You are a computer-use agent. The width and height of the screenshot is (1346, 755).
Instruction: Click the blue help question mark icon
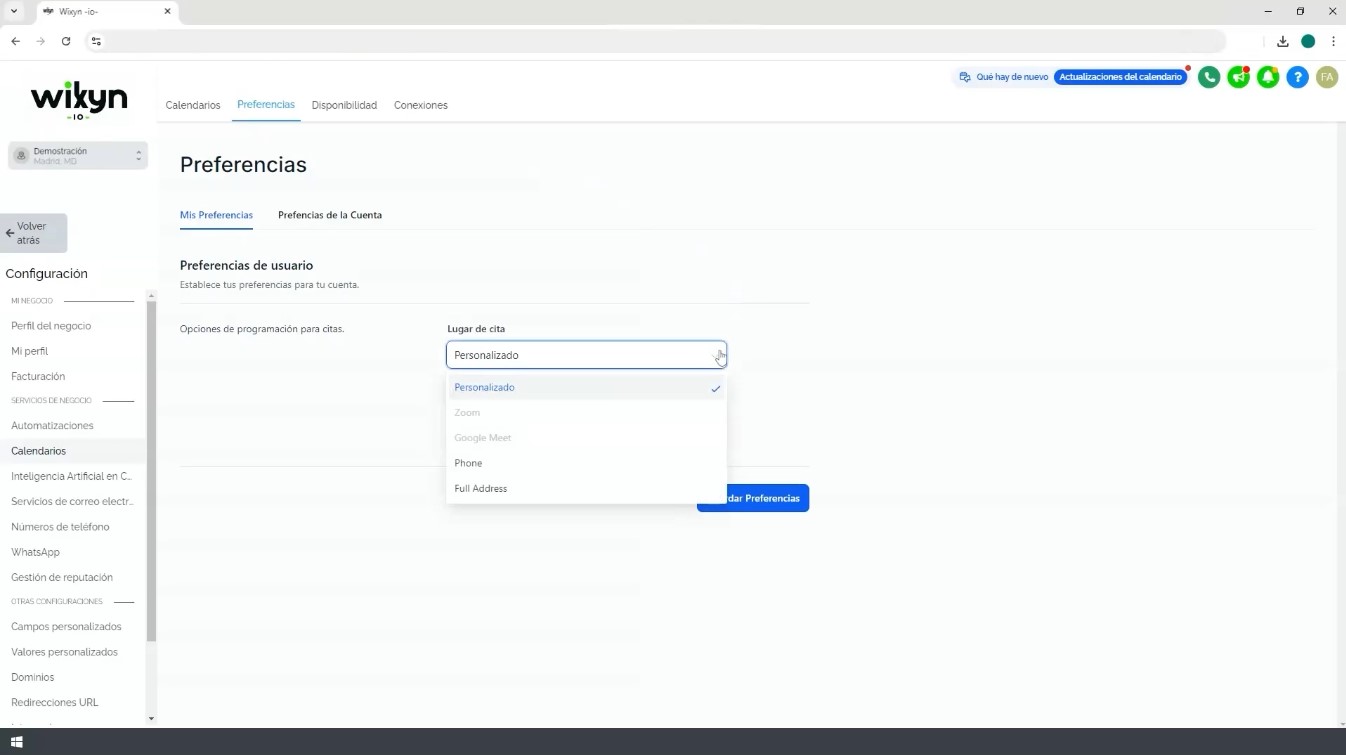pyautogui.click(x=1297, y=77)
